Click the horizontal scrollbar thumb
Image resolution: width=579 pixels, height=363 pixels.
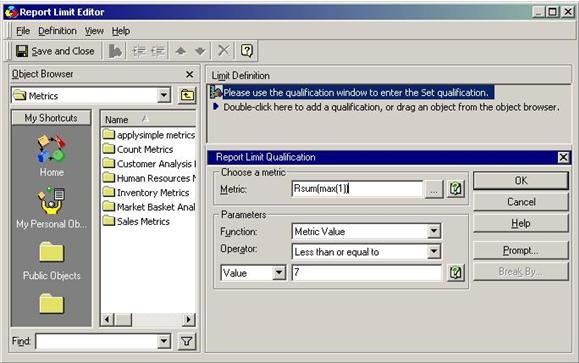[123, 319]
